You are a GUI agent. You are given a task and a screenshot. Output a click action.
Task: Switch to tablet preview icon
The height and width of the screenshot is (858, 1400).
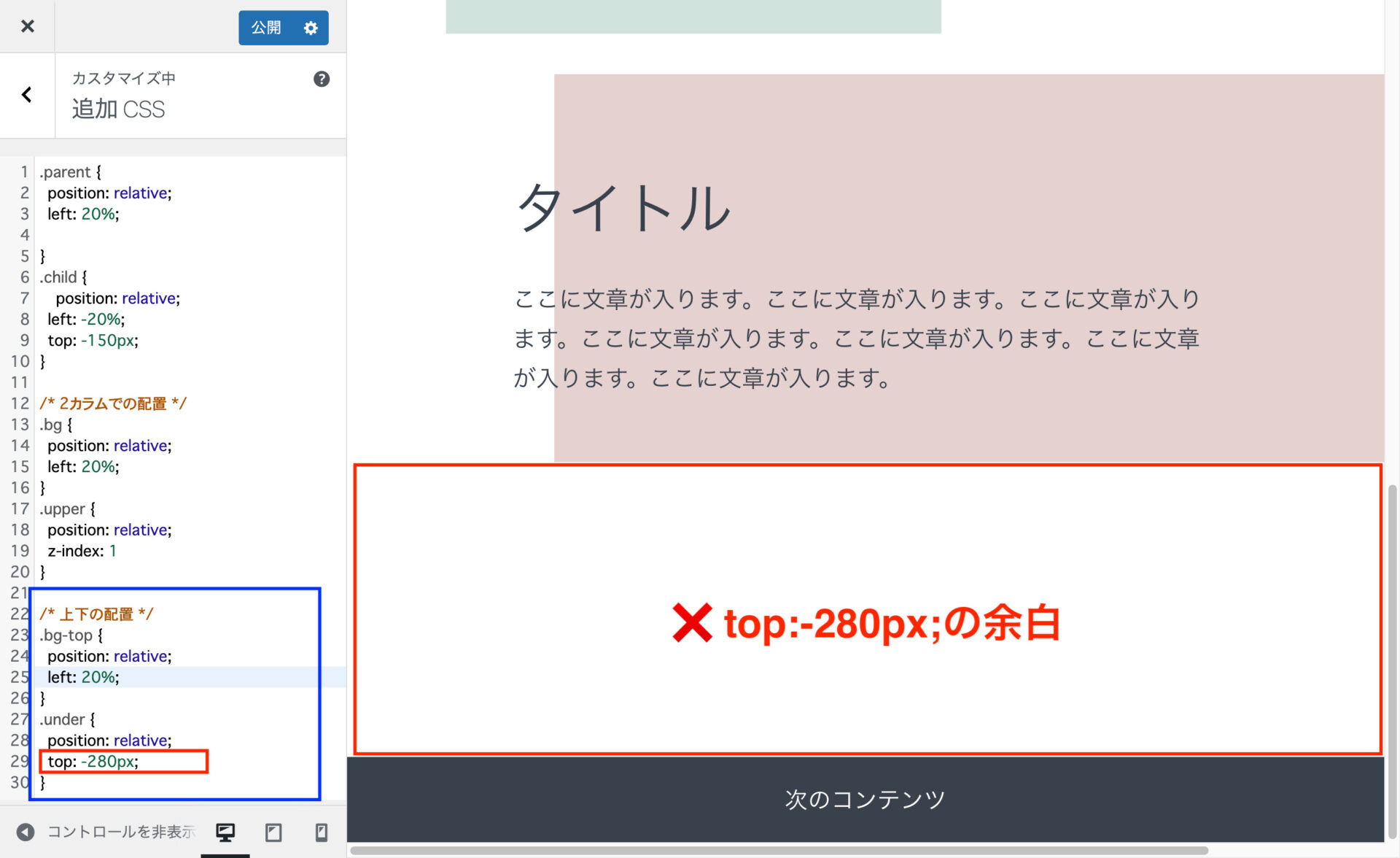pos(273,832)
